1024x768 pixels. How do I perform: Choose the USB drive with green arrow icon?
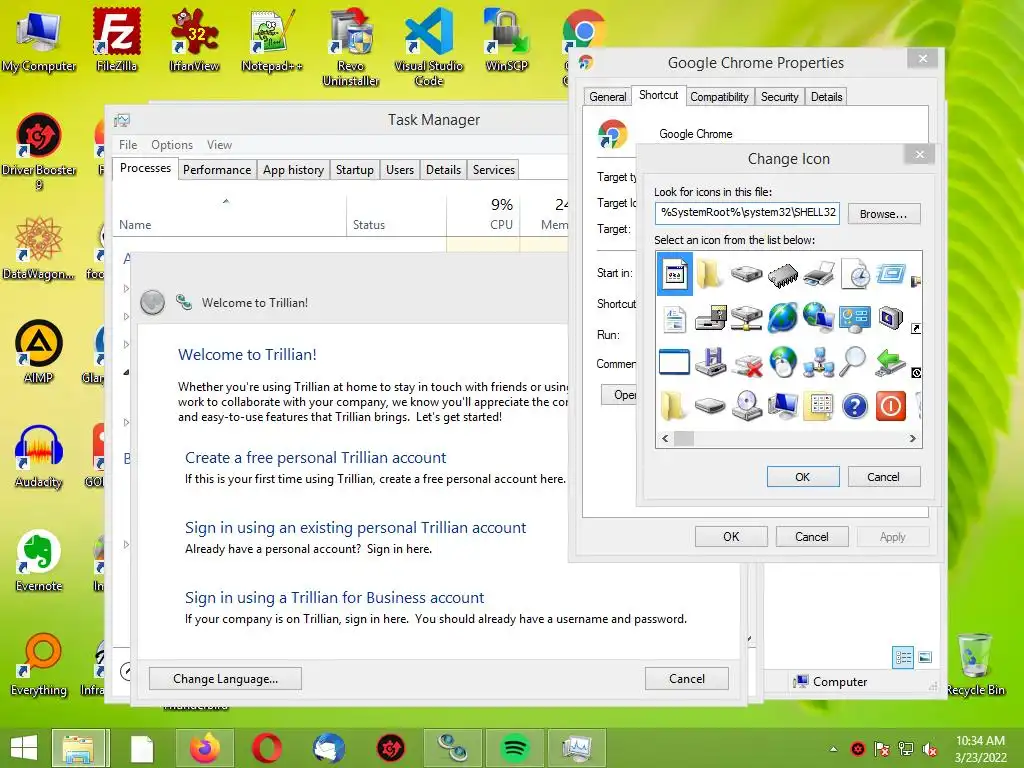(891, 363)
